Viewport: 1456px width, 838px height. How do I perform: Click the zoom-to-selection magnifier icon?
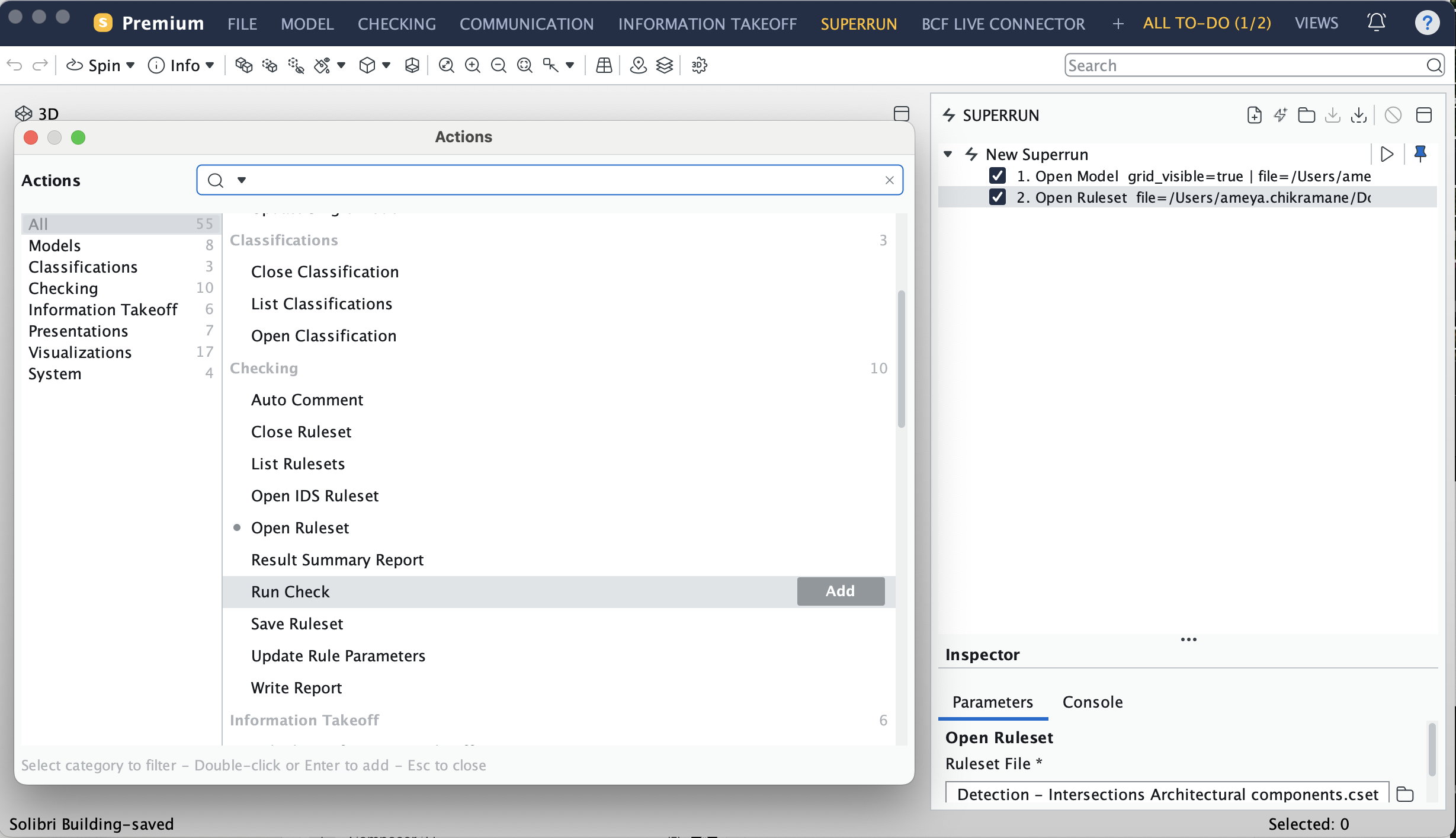point(525,65)
